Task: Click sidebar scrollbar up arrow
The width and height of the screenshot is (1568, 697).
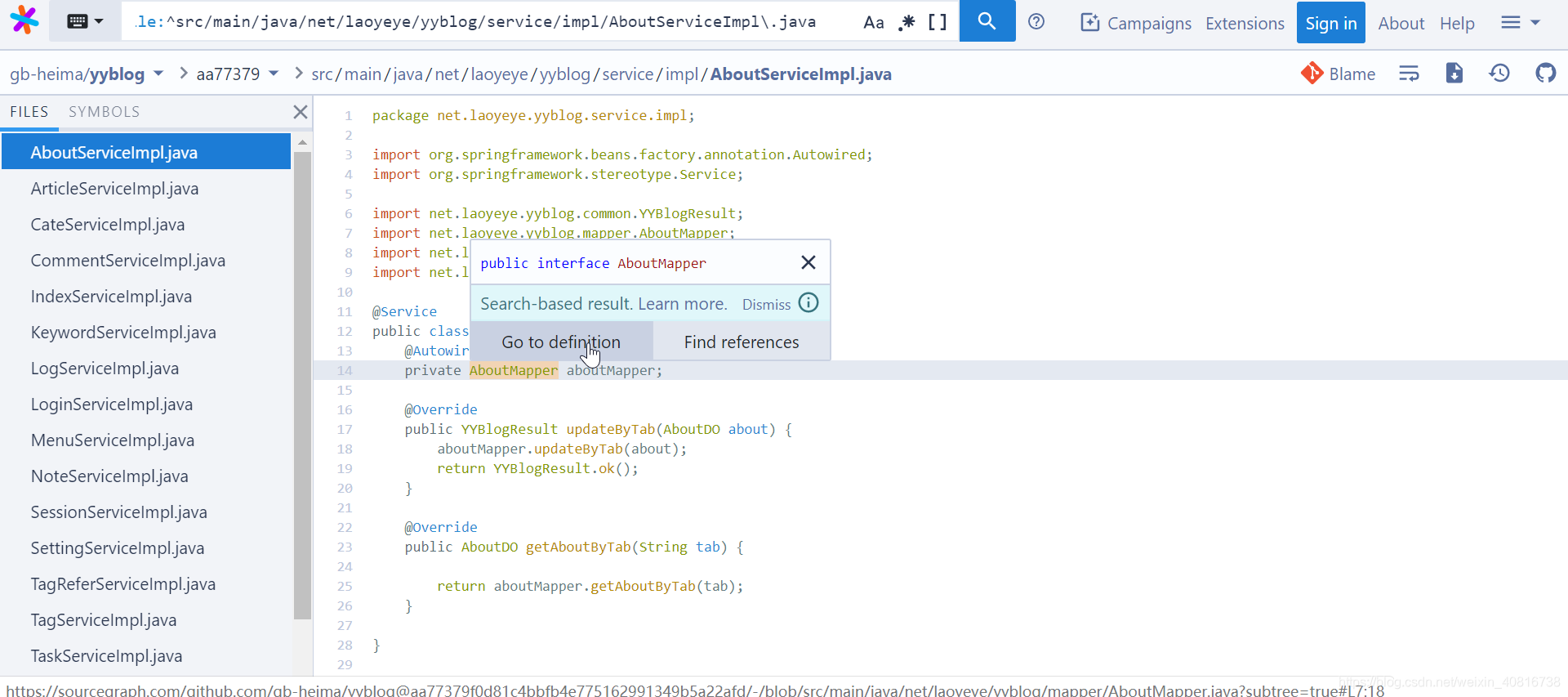Action: pyautogui.click(x=303, y=142)
